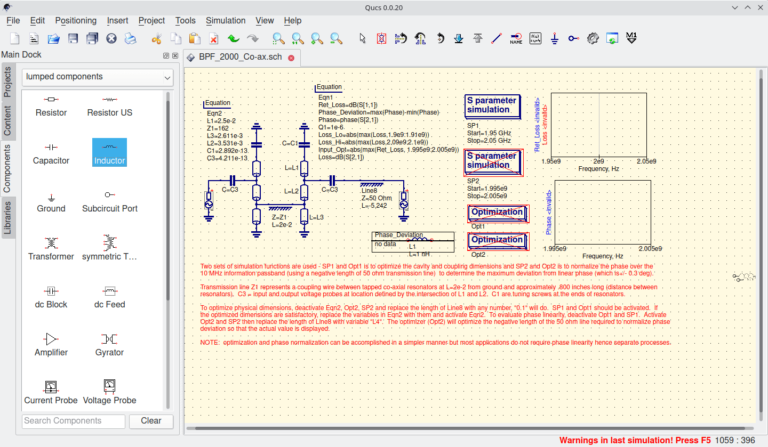Select the BPF_2000_Co-ax.sch document tab
The height and width of the screenshot is (447, 768).
click(240, 57)
